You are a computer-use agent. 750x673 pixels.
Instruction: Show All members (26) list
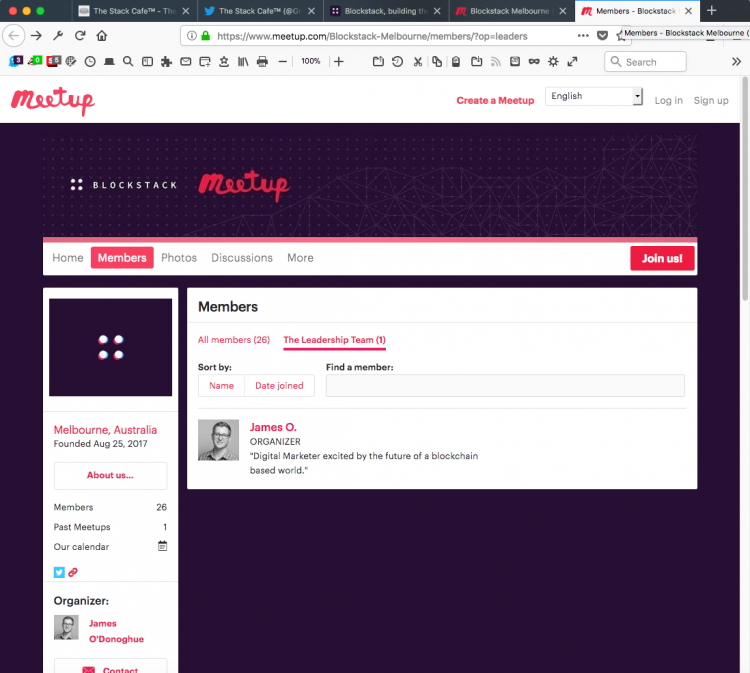234,340
